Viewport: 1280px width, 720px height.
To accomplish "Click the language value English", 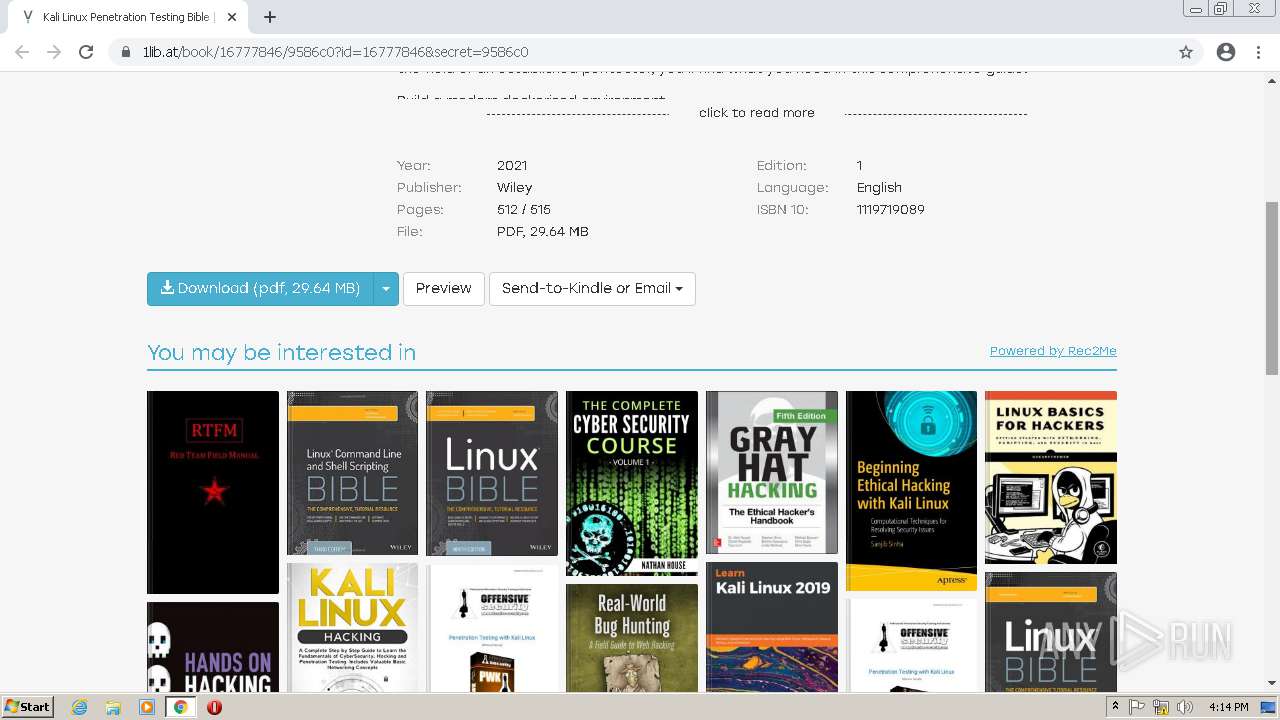I will pos(879,187).
